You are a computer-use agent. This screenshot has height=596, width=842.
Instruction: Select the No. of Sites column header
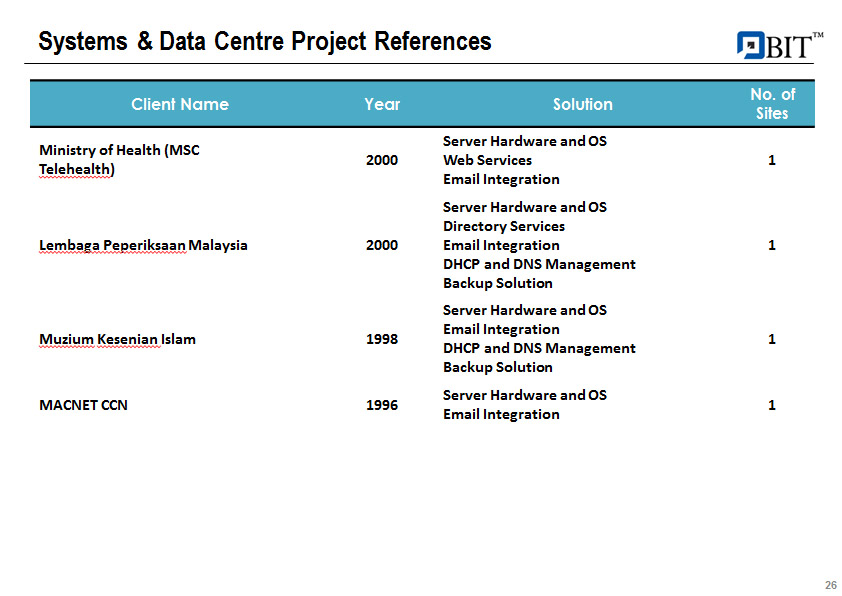[x=772, y=104]
